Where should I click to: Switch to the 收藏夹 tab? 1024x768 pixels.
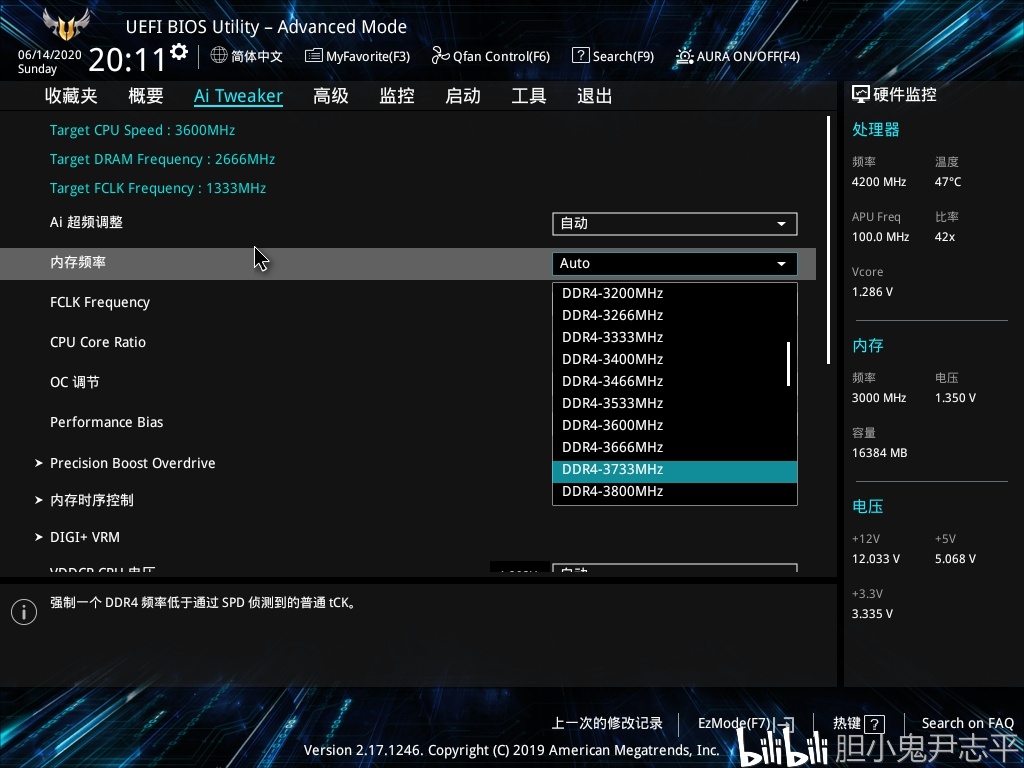71,96
